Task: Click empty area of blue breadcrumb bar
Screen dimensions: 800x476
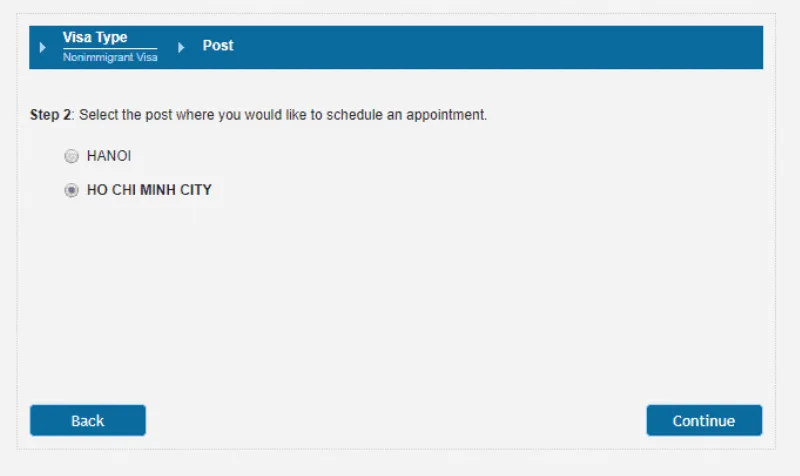Action: 500,47
